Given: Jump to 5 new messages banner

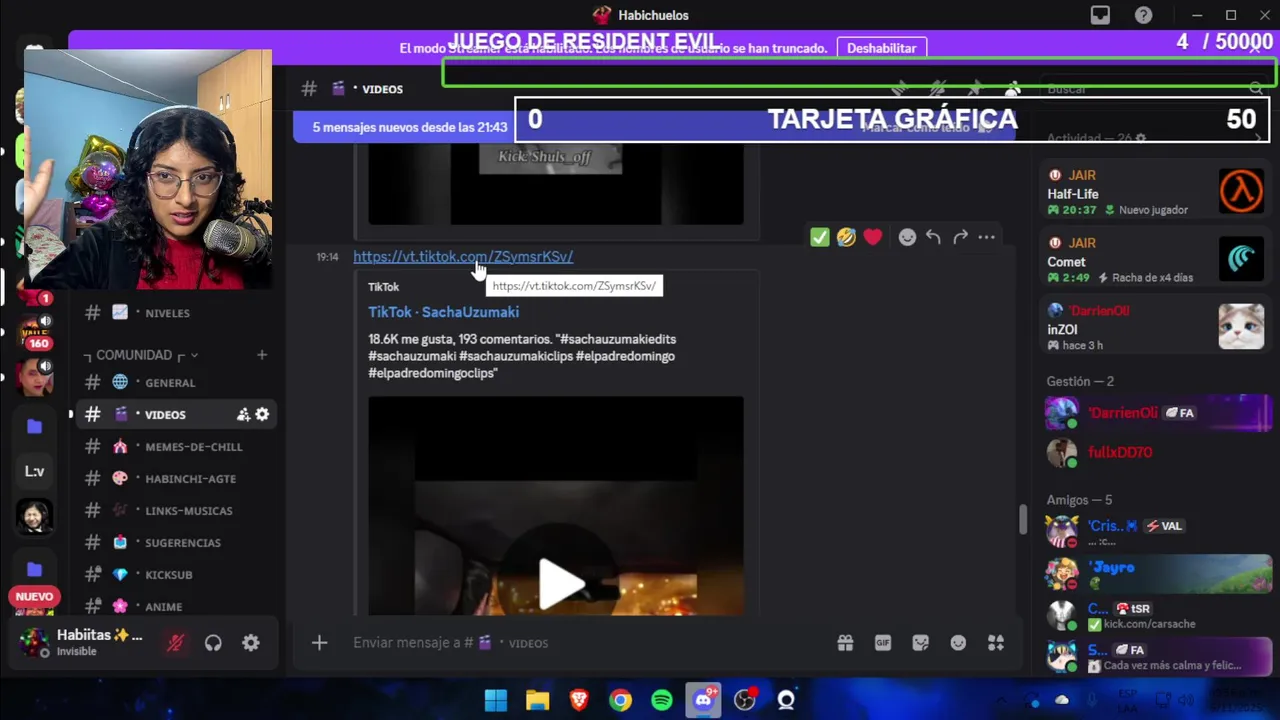Looking at the screenshot, I should (410, 127).
